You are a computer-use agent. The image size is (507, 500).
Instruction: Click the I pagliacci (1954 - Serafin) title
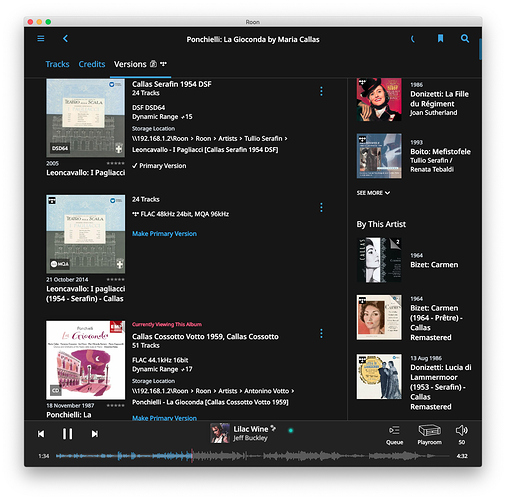click(86, 294)
